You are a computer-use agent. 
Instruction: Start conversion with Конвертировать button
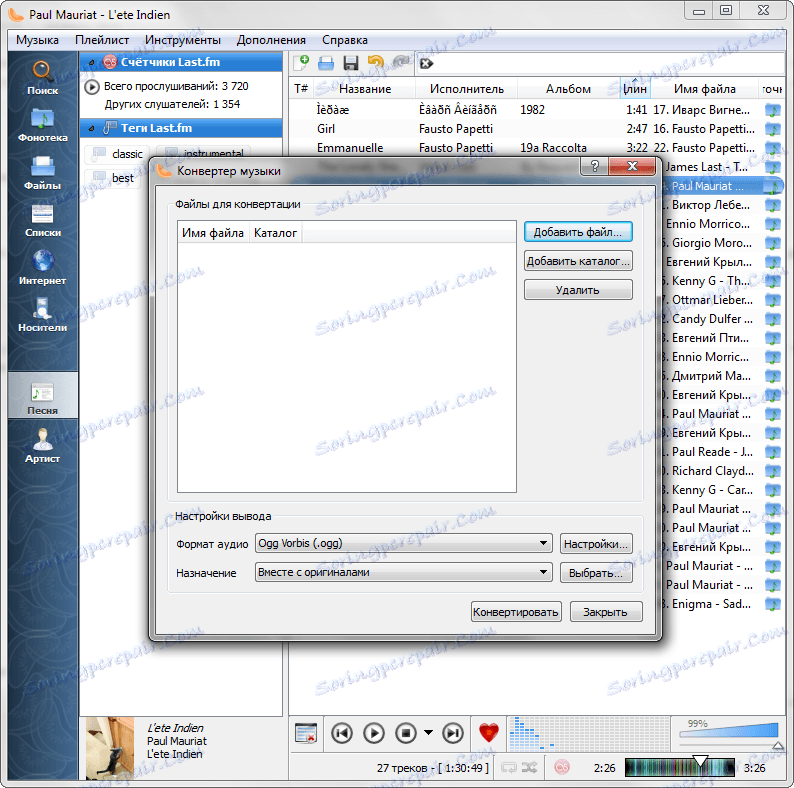pos(515,612)
